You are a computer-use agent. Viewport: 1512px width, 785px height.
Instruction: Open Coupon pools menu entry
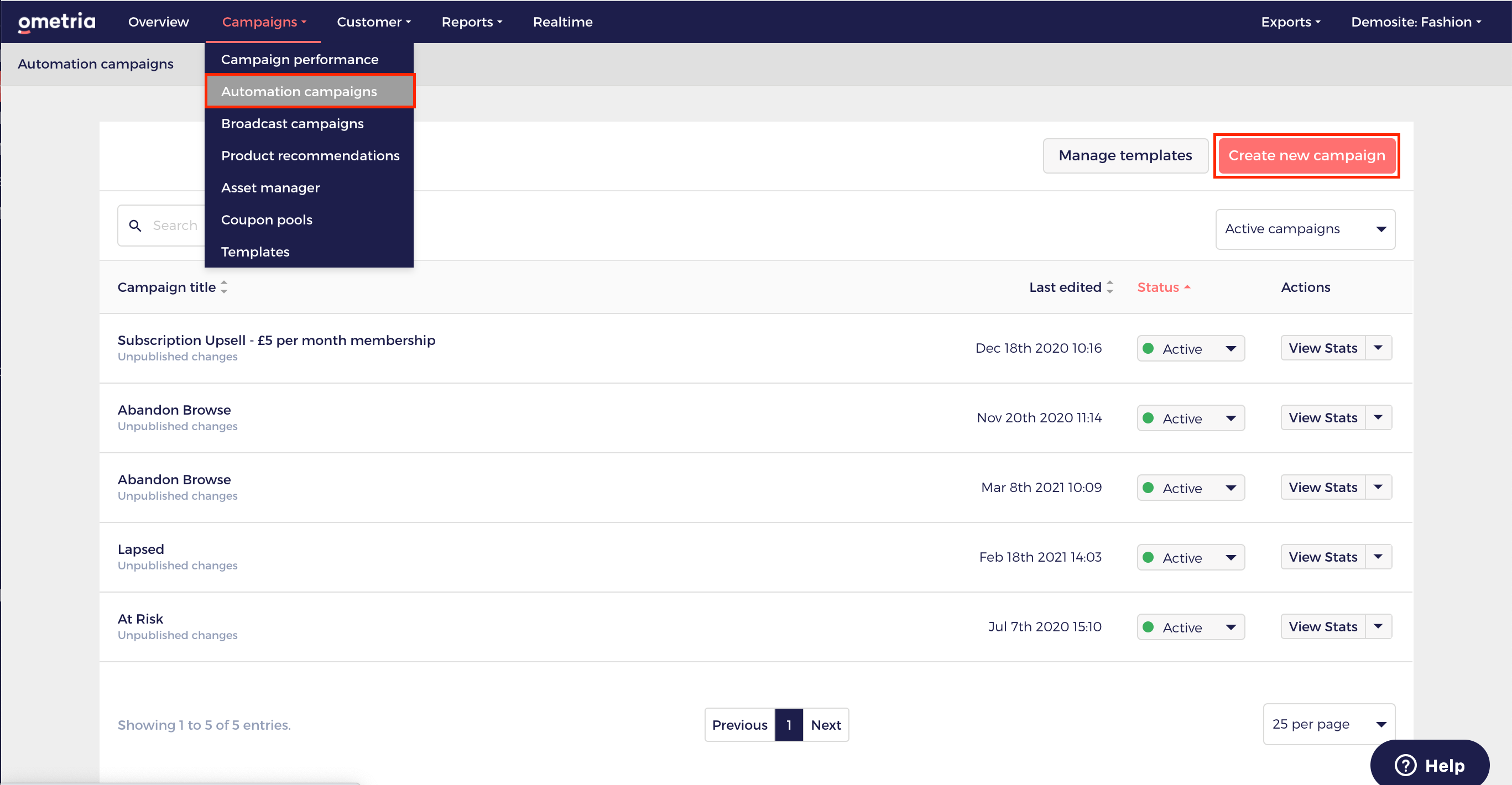pos(267,220)
